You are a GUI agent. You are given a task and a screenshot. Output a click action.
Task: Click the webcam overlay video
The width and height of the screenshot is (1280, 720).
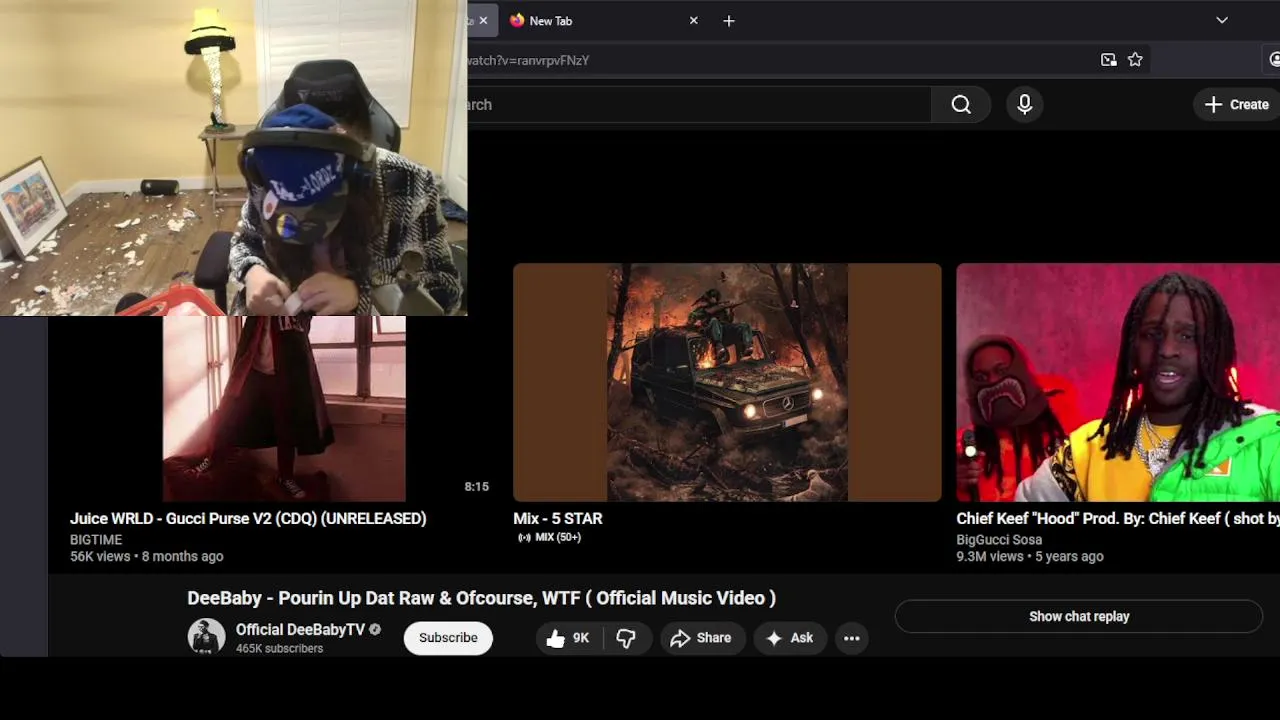click(233, 158)
